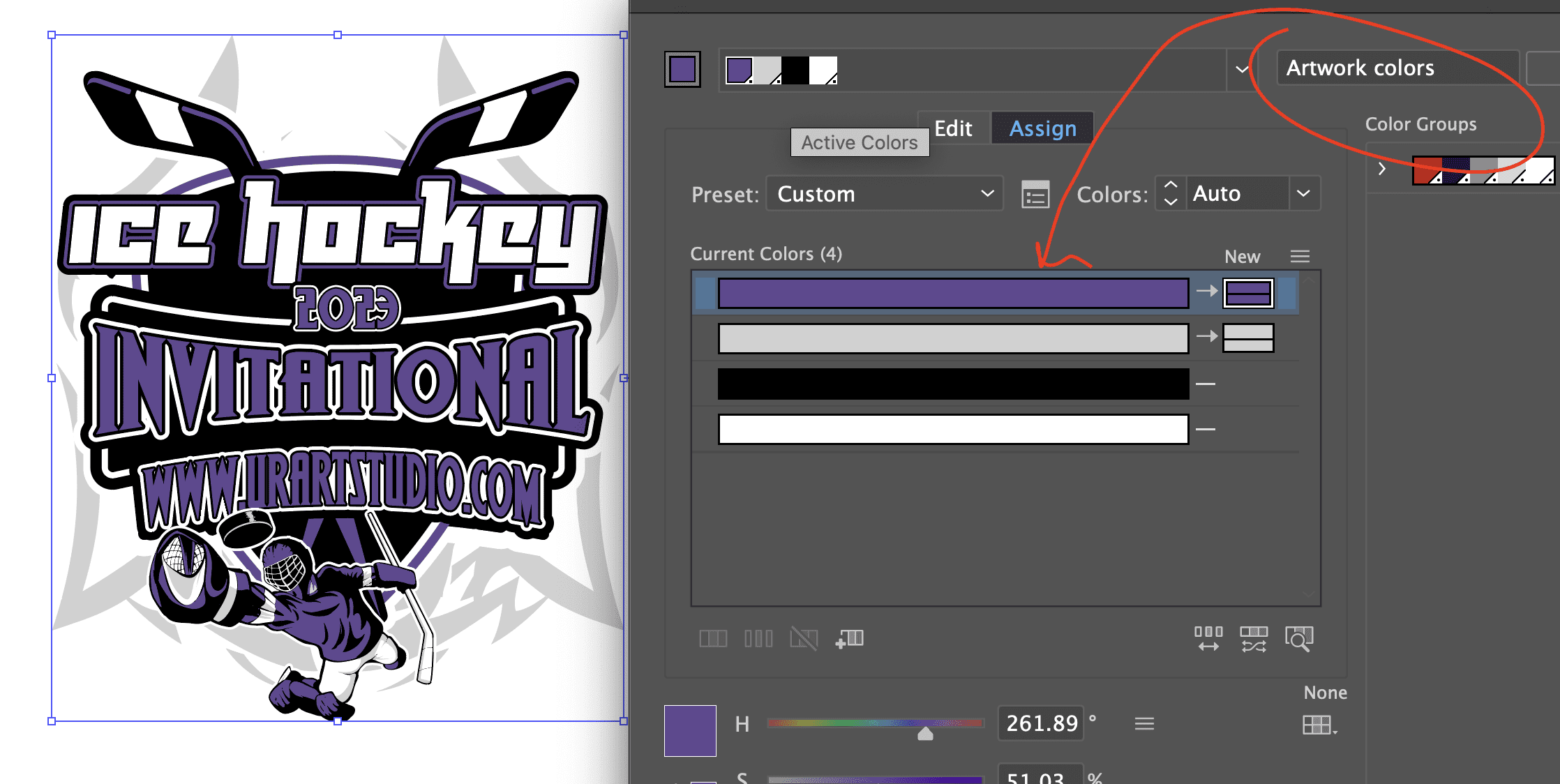This screenshot has height=784, width=1560.
Task: Expand the color group in Color Groups list
Action: pyautogui.click(x=1382, y=169)
